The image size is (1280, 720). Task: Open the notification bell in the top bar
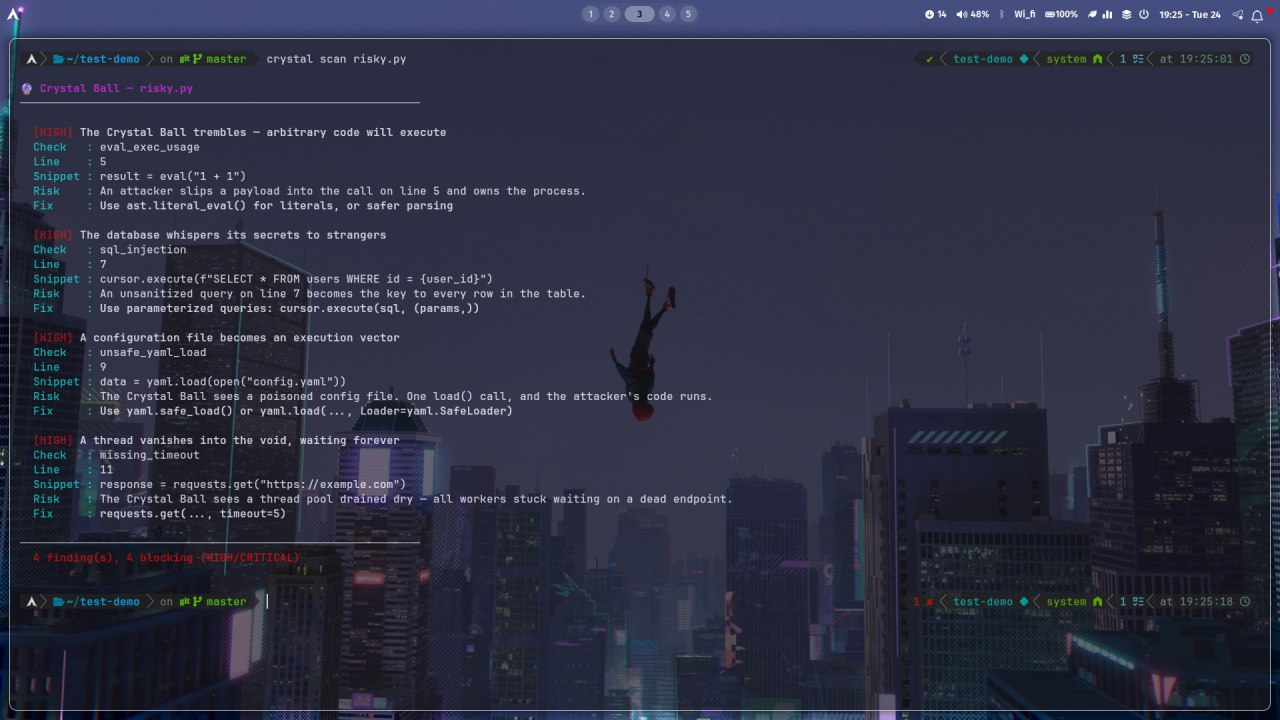click(1258, 14)
